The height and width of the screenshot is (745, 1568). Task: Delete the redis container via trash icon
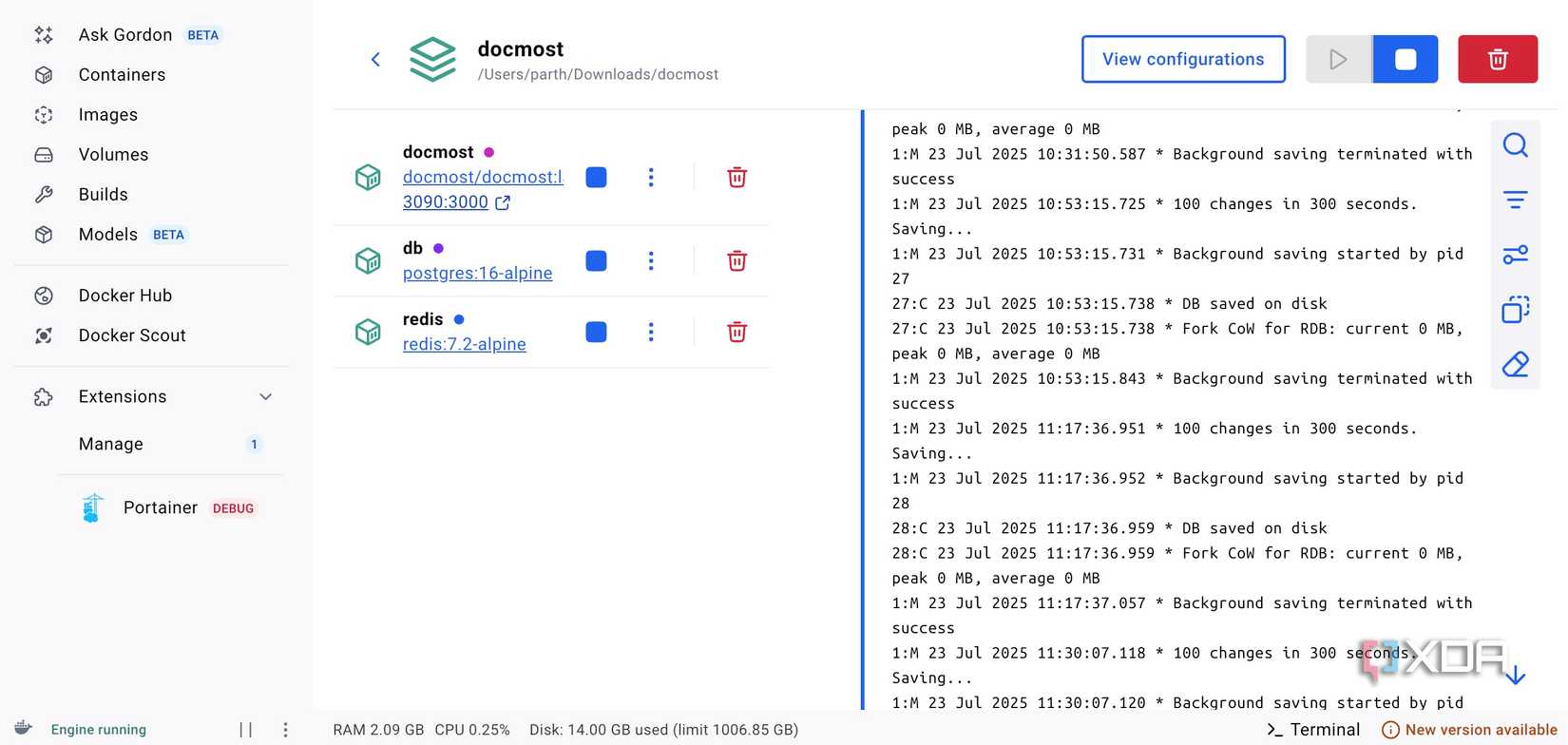tap(736, 332)
